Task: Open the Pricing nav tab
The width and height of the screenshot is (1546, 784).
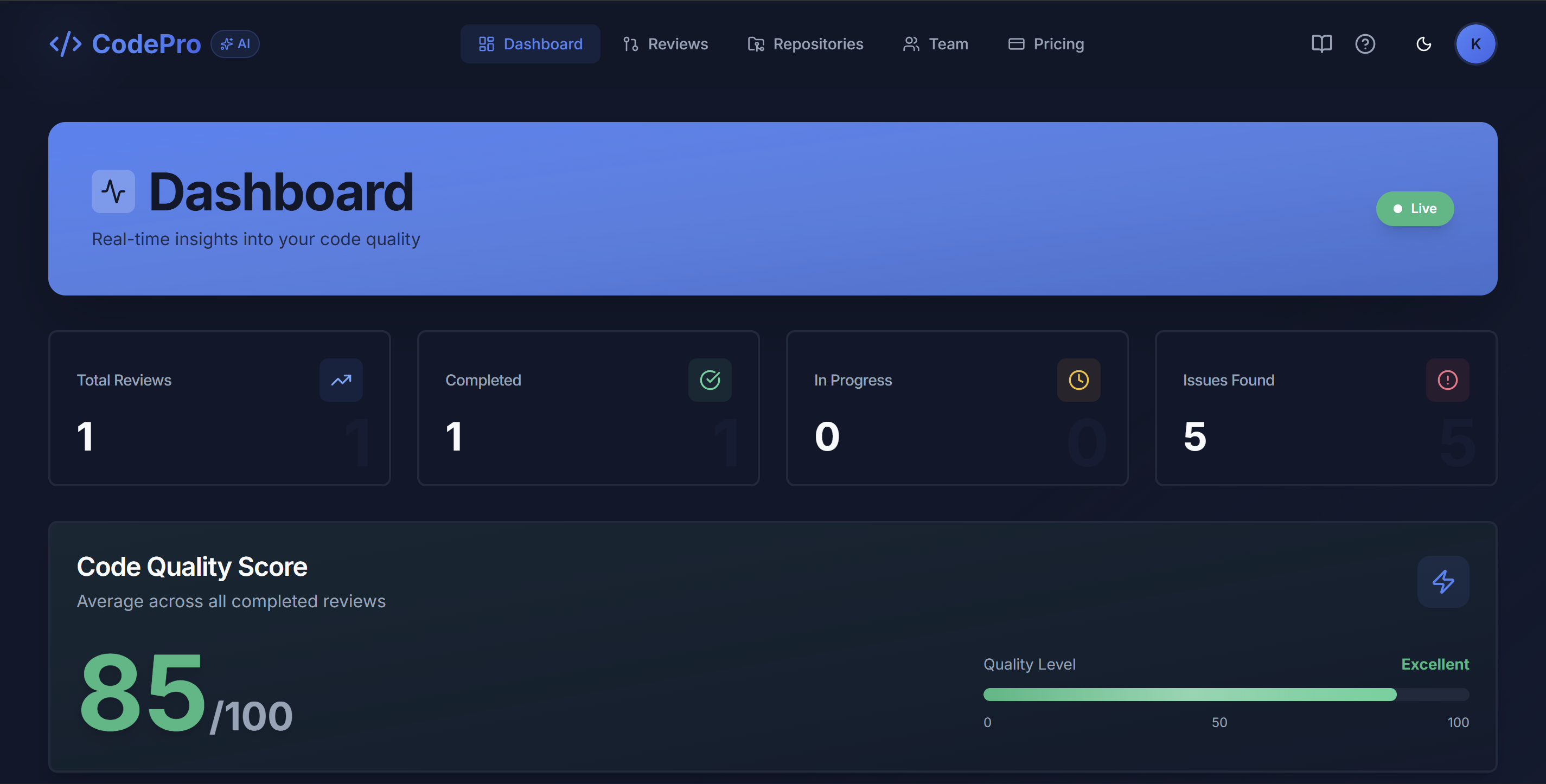Action: (1045, 44)
